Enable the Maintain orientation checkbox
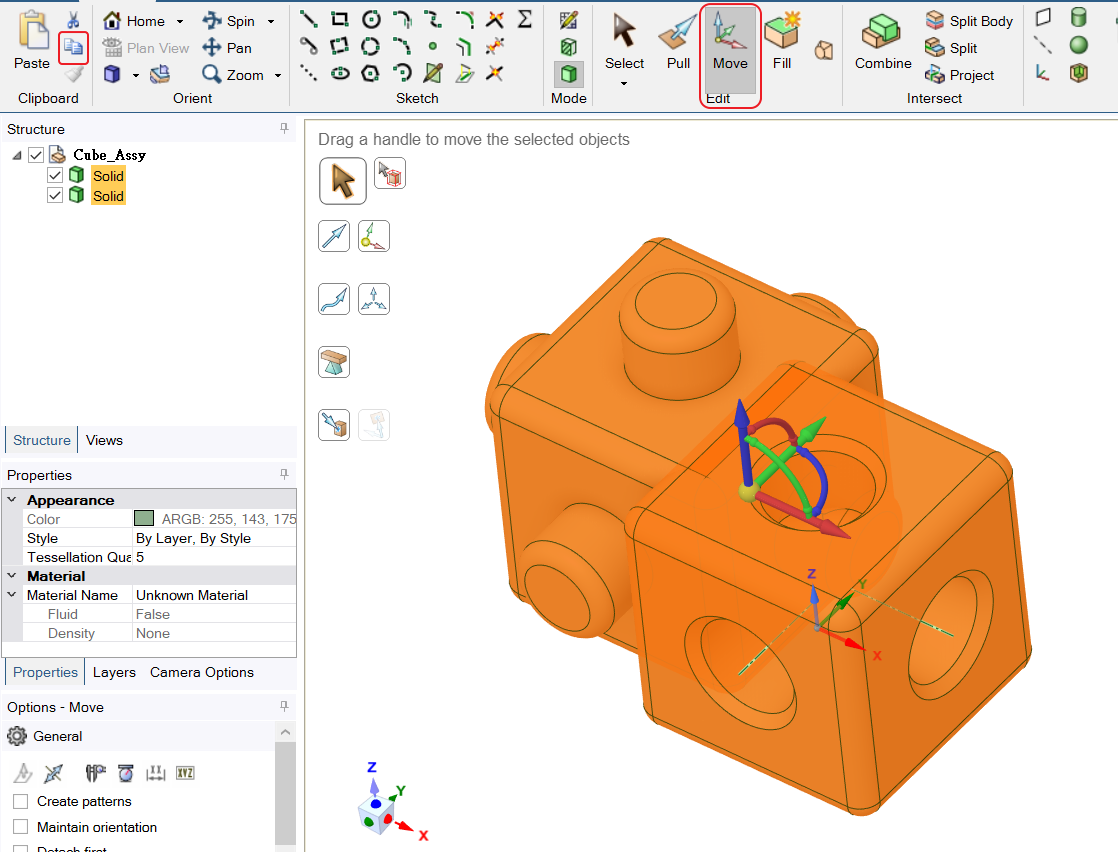This screenshot has width=1118, height=852. pos(21,827)
